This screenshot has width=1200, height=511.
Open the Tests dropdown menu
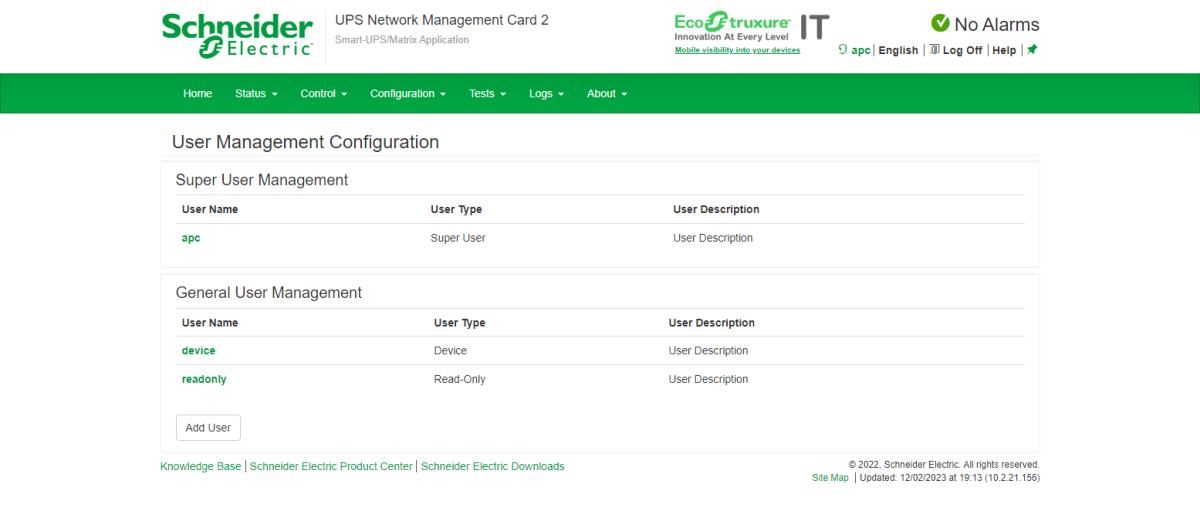pyautogui.click(x=487, y=93)
